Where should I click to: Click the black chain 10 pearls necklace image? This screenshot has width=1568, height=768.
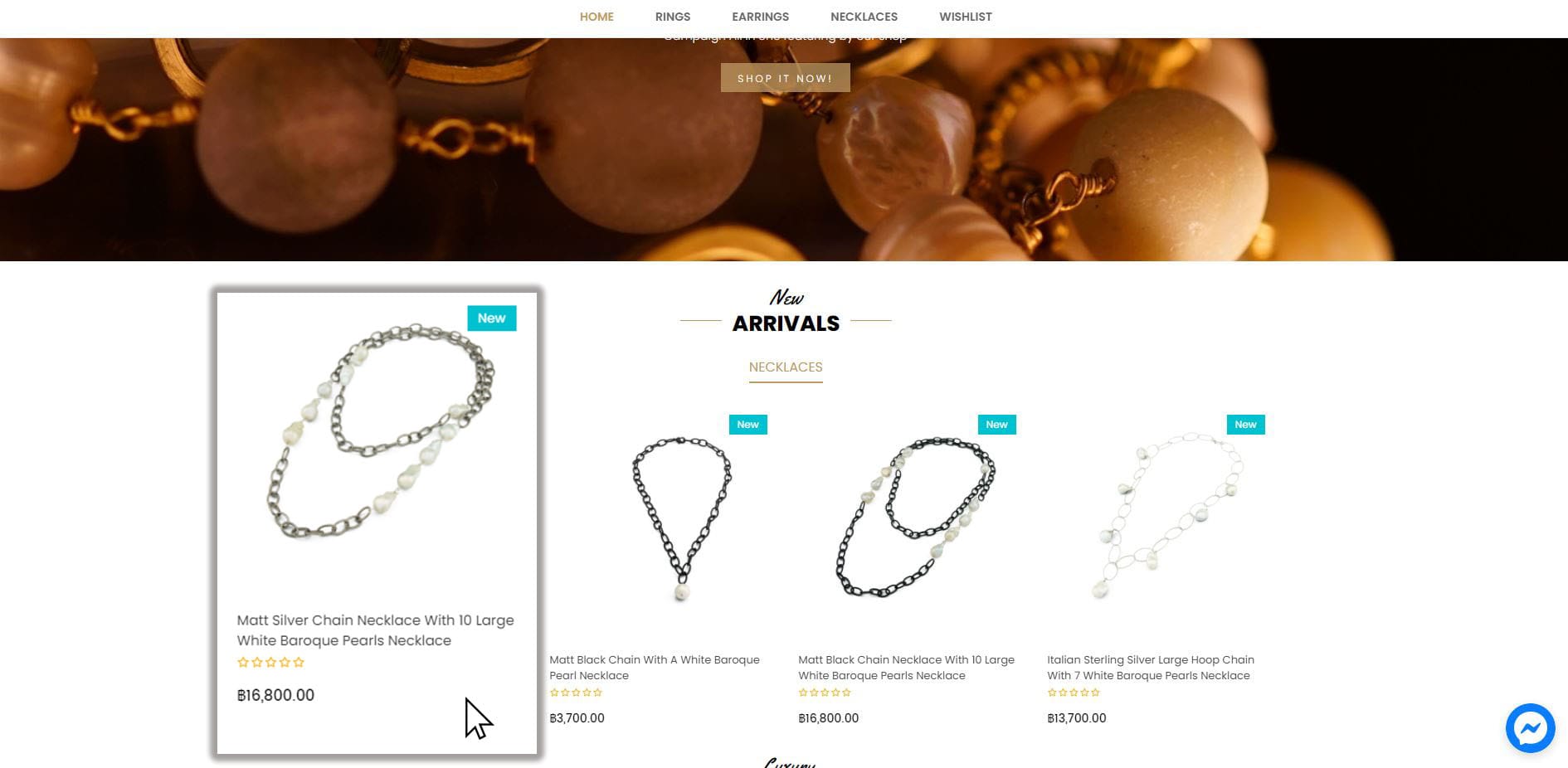point(916,518)
